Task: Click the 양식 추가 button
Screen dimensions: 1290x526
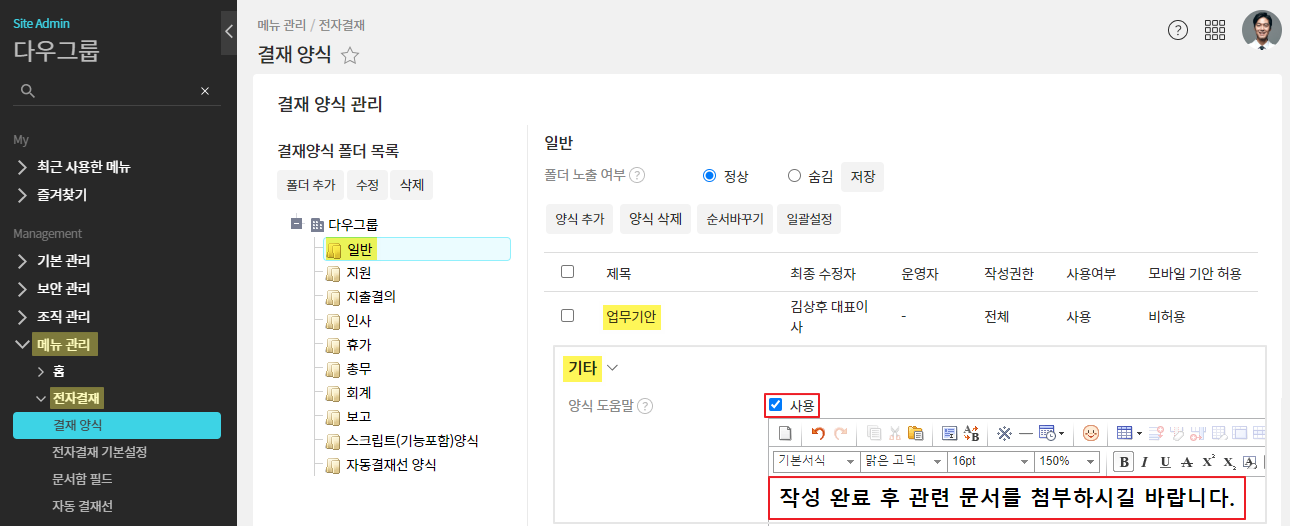Action: [x=580, y=218]
